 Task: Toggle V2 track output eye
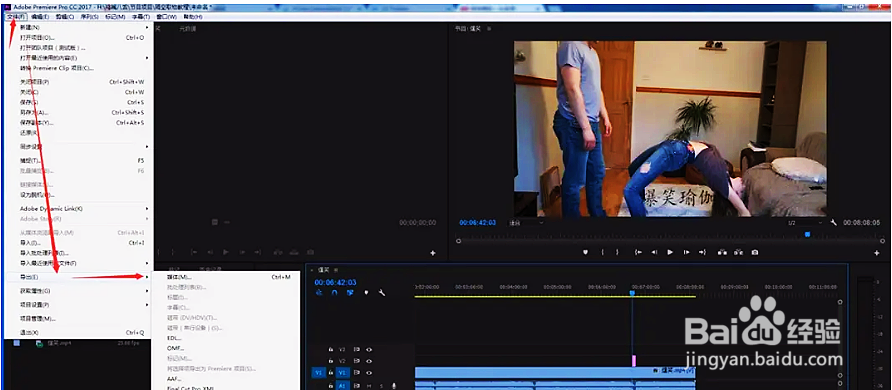[369, 360]
